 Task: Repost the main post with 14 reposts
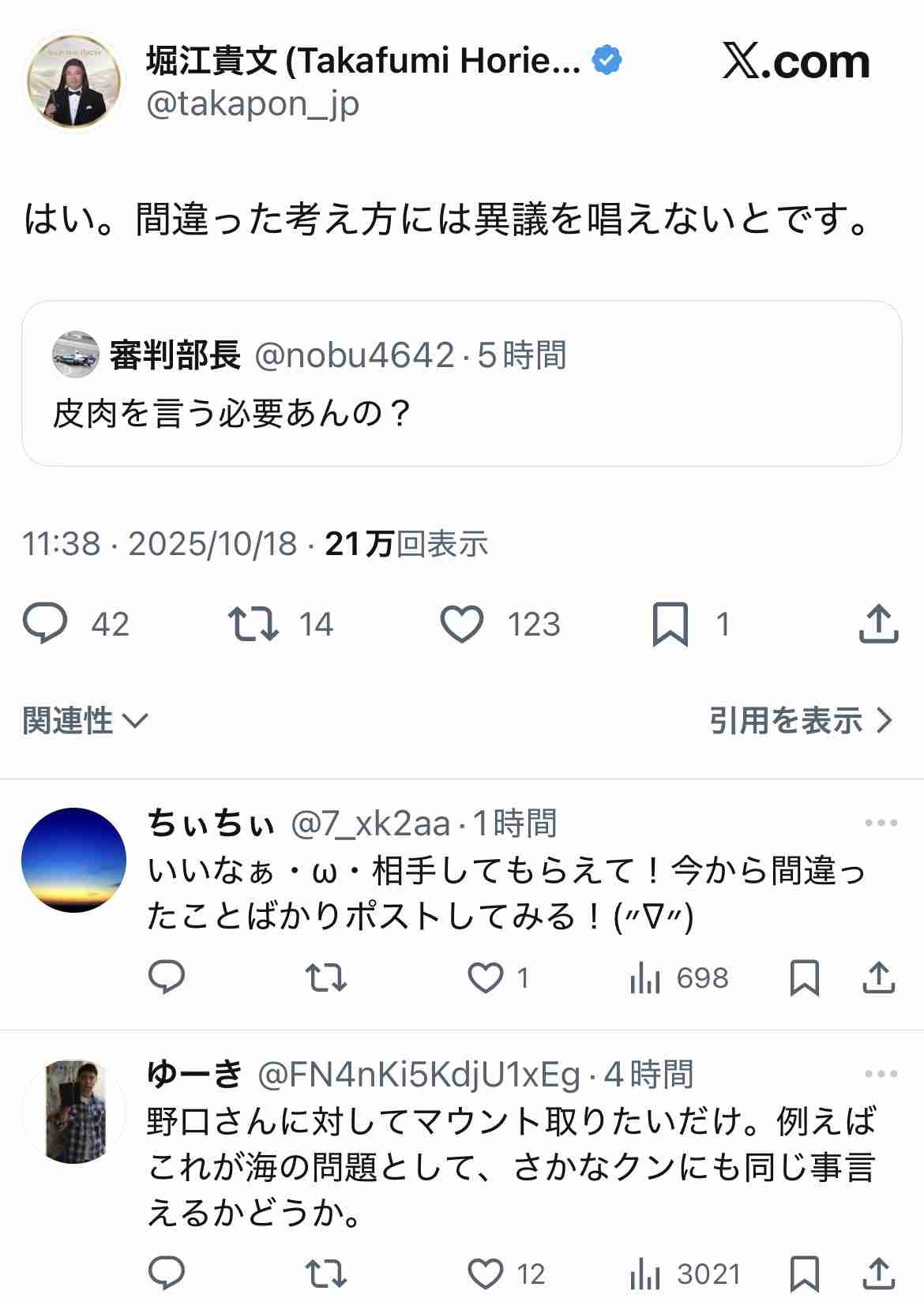pyautogui.click(x=253, y=625)
